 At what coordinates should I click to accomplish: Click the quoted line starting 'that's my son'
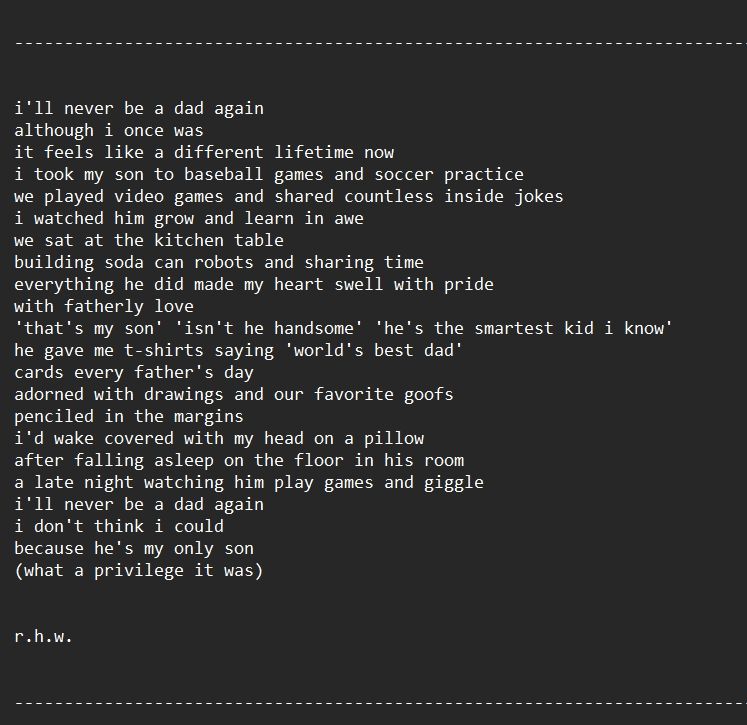click(x=343, y=328)
